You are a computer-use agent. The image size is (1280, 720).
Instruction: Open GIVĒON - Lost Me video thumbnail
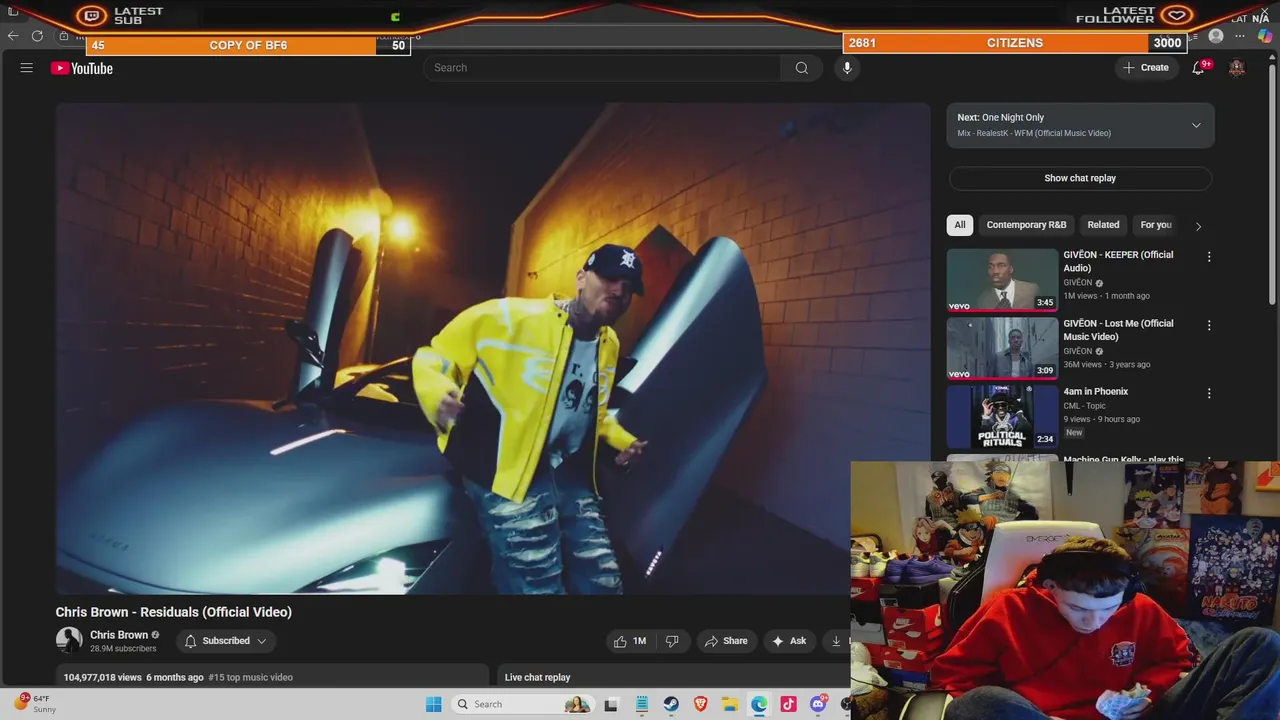tap(1002, 348)
